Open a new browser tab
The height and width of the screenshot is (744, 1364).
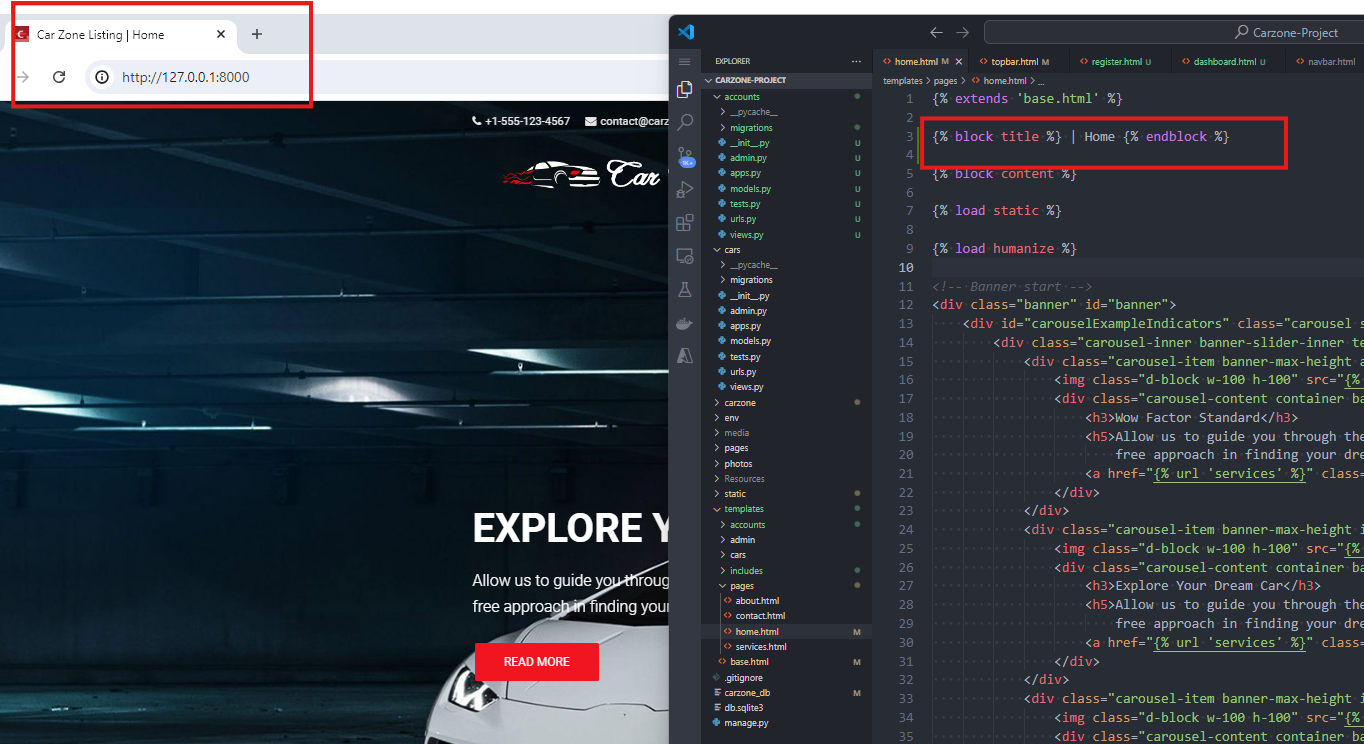(x=257, y=34)
